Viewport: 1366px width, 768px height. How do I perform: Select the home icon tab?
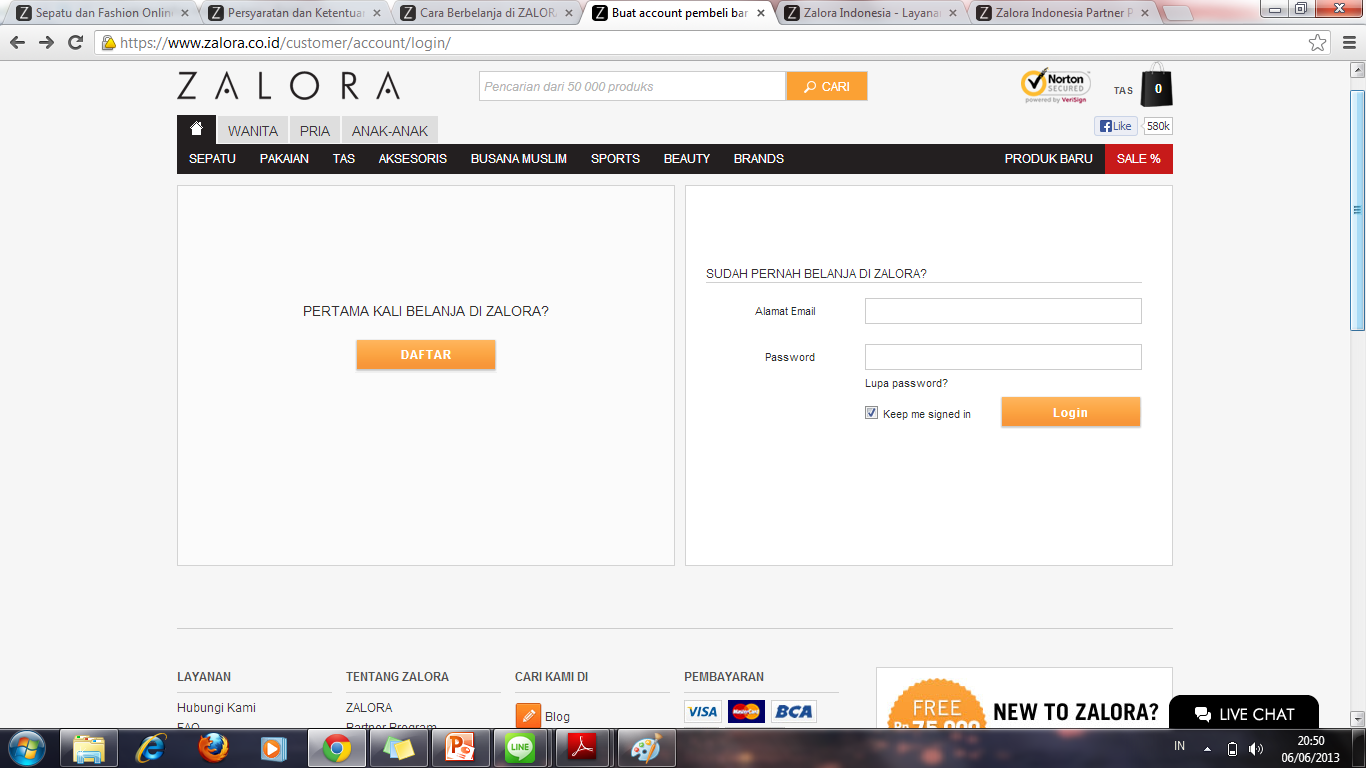[196, 128]
